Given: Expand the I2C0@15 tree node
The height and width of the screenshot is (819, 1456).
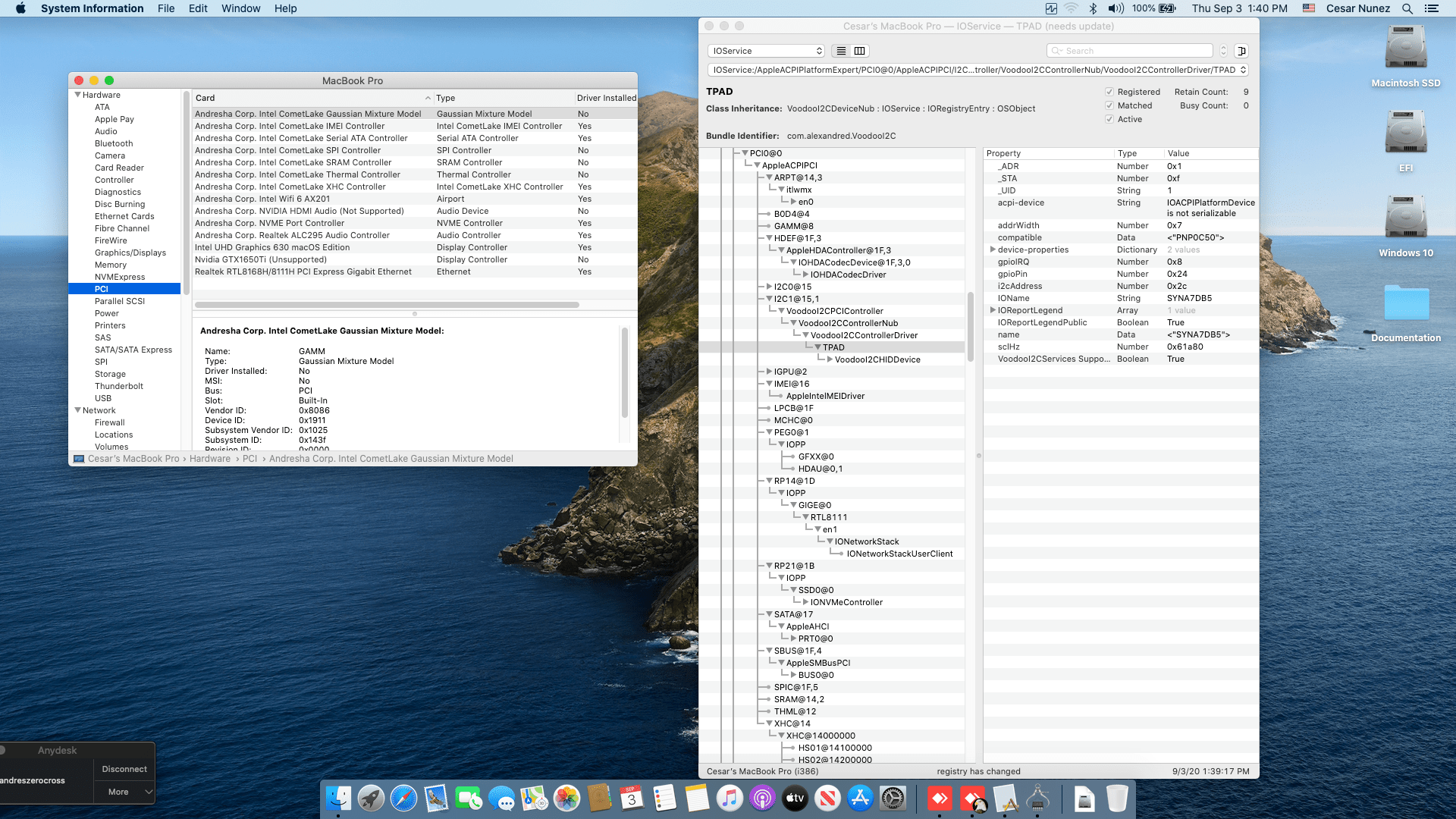Looking at the screenshot, I should 769,287.
